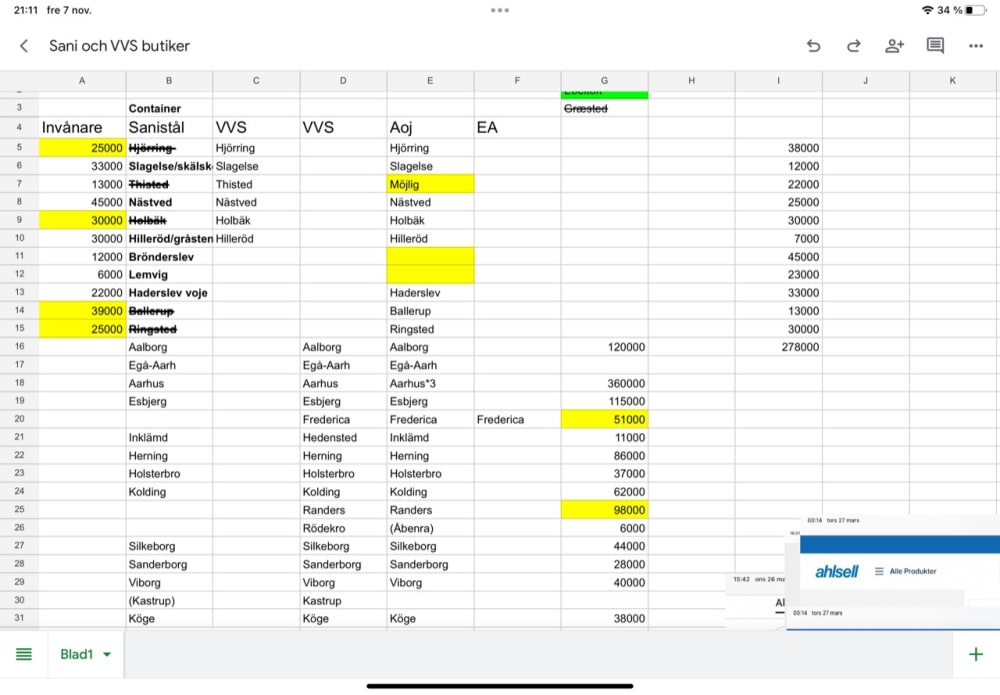
Task: Select the Rödekro cell
Action: click(343, 529)
